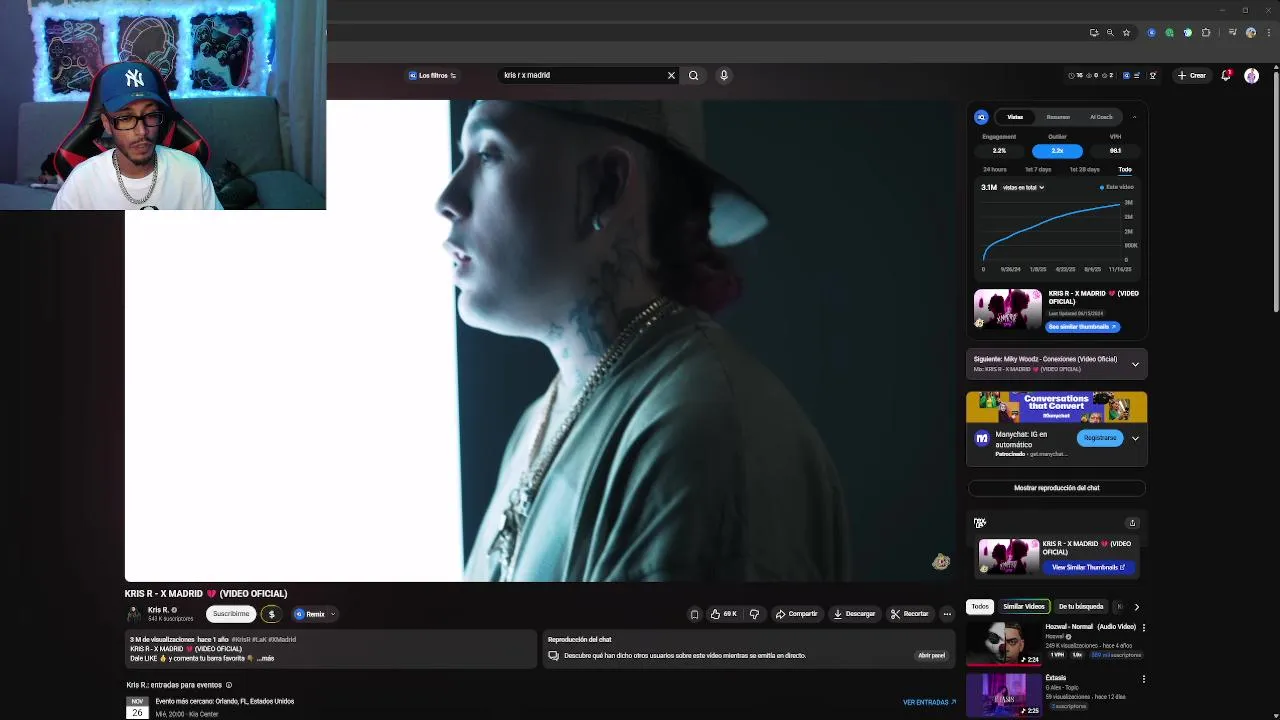This screenshot has width=1280, height=720.
Task: Click the browser bookmark star icon
Action: [x=1126, y=32]
